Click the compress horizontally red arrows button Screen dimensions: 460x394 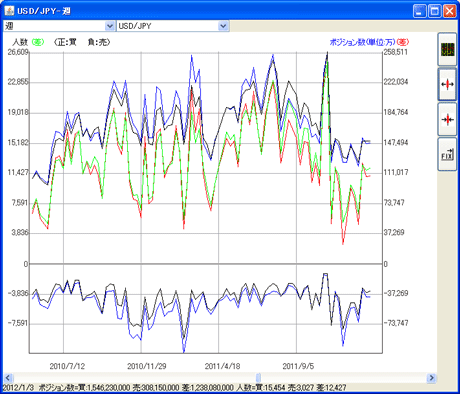447,119
